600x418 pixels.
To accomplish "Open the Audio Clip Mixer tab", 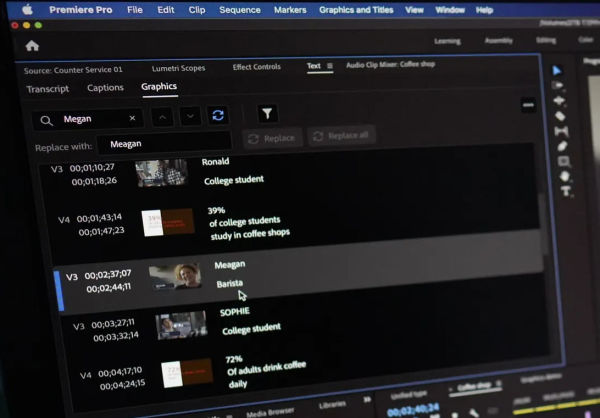I will (390, 64).
